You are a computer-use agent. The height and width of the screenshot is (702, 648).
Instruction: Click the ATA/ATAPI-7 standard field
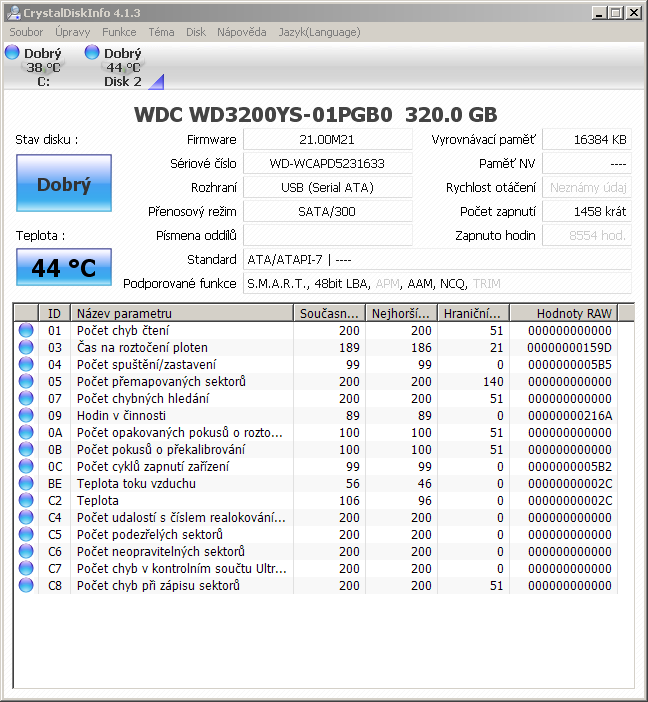pos(437,260)
